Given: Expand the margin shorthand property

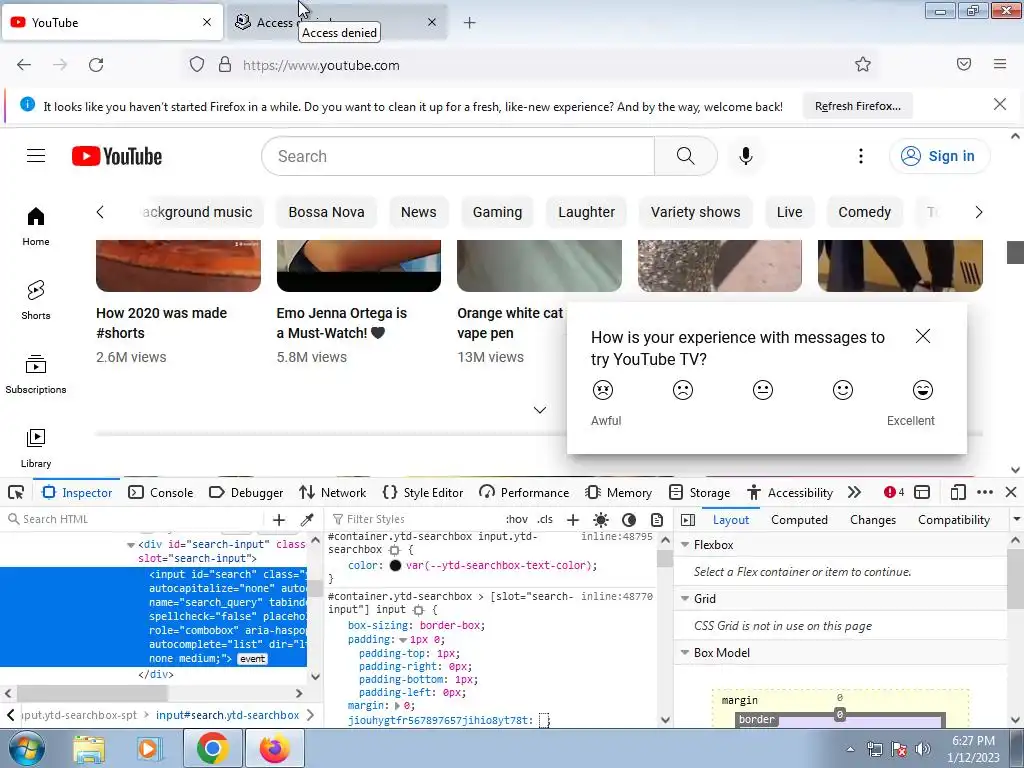Looking at the screenshot, I should [x=398, y=706].
